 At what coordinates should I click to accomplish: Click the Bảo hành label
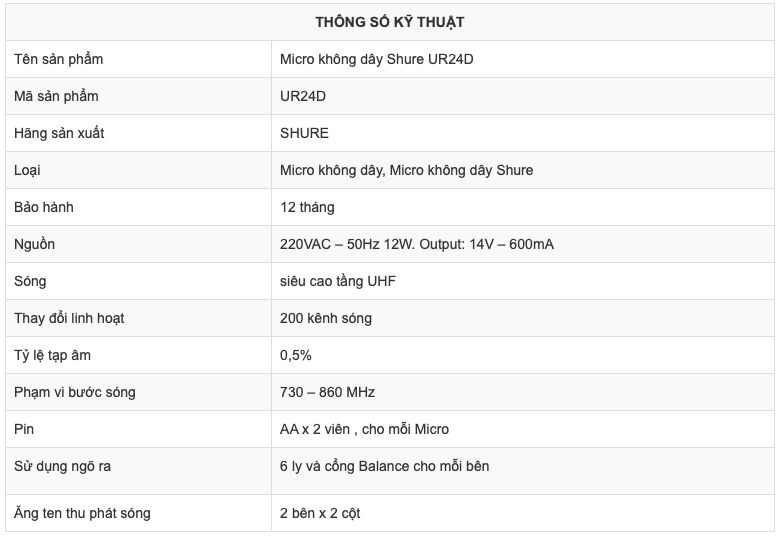click(x=44, y=207)
